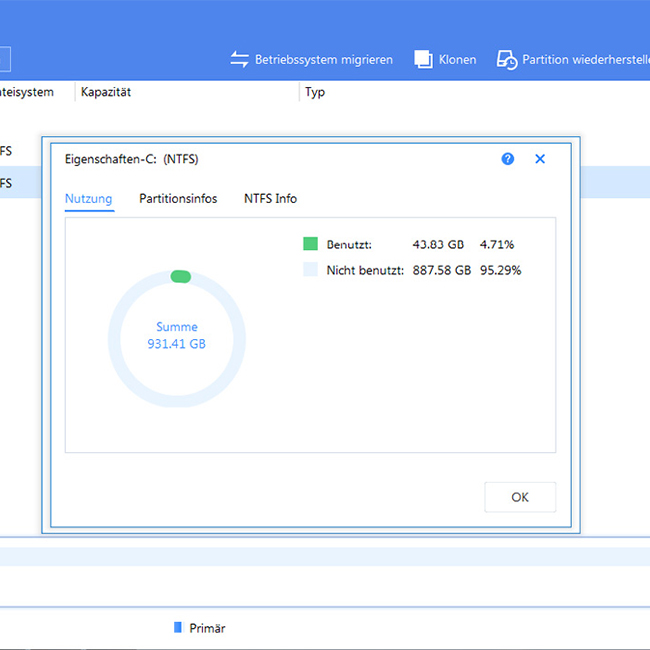This screenshot has height=650, width=650.
Task: Click the Klonen toolbar icon
Action: point(423,60)
